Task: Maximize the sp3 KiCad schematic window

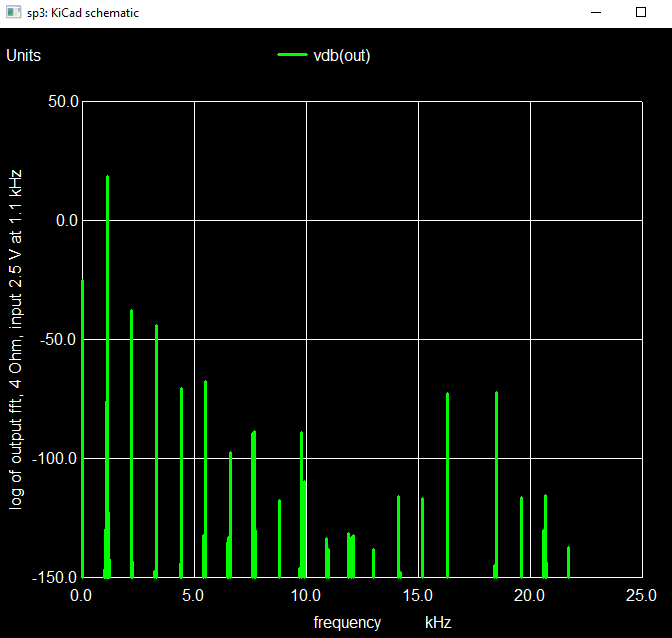Action: click(x=641, y=12)
